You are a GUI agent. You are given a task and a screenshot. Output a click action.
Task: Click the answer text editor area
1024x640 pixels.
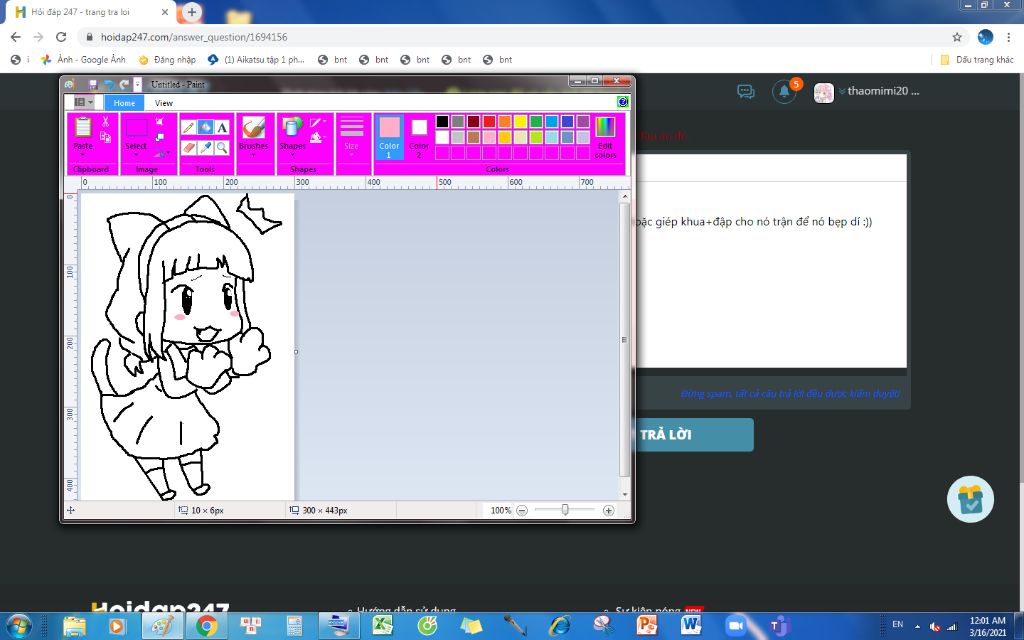(x=772, y=274)
